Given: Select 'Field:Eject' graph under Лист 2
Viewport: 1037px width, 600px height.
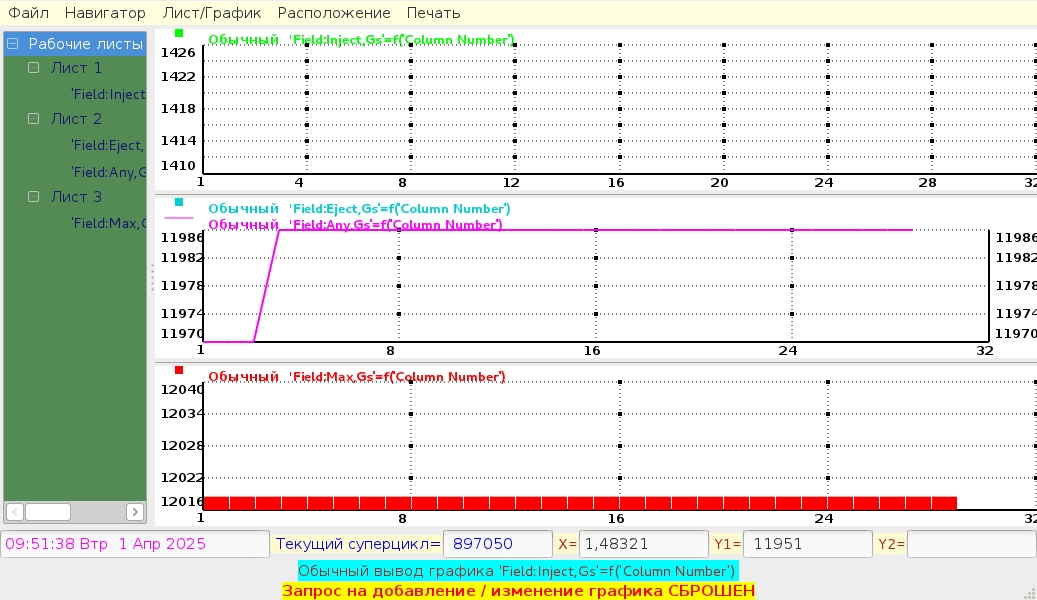Looking at the screenshot, I should (x=108, y=145).
